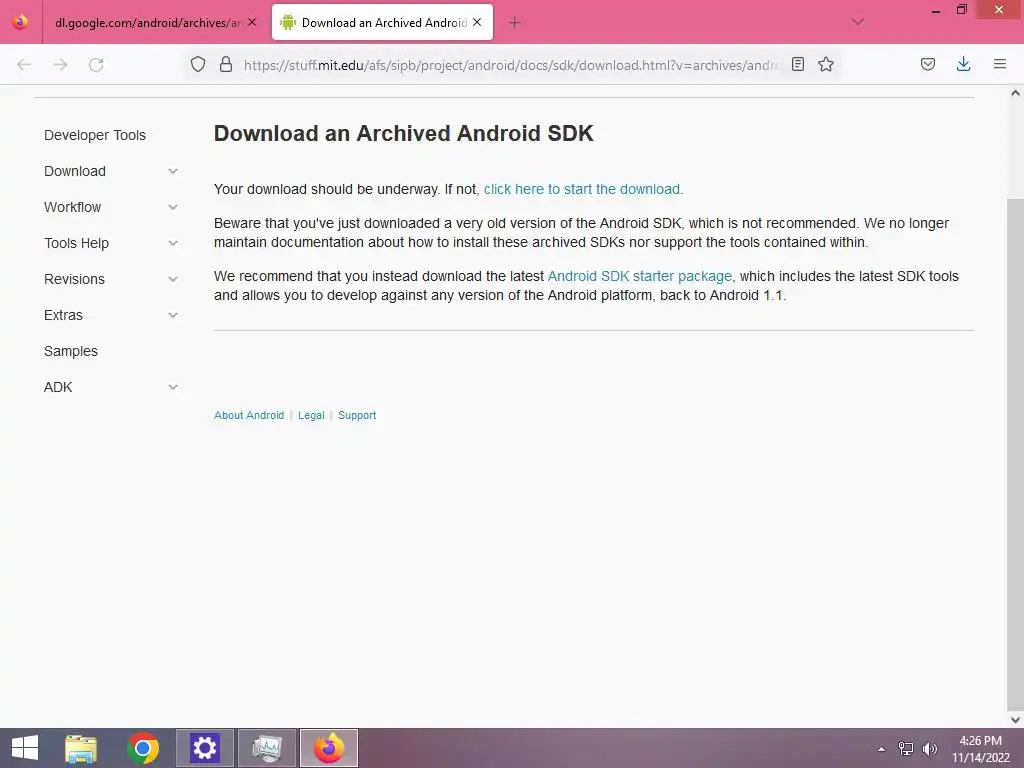Close the dl.google.com tab
1024x768 pixels.
(x=252, y=22)
